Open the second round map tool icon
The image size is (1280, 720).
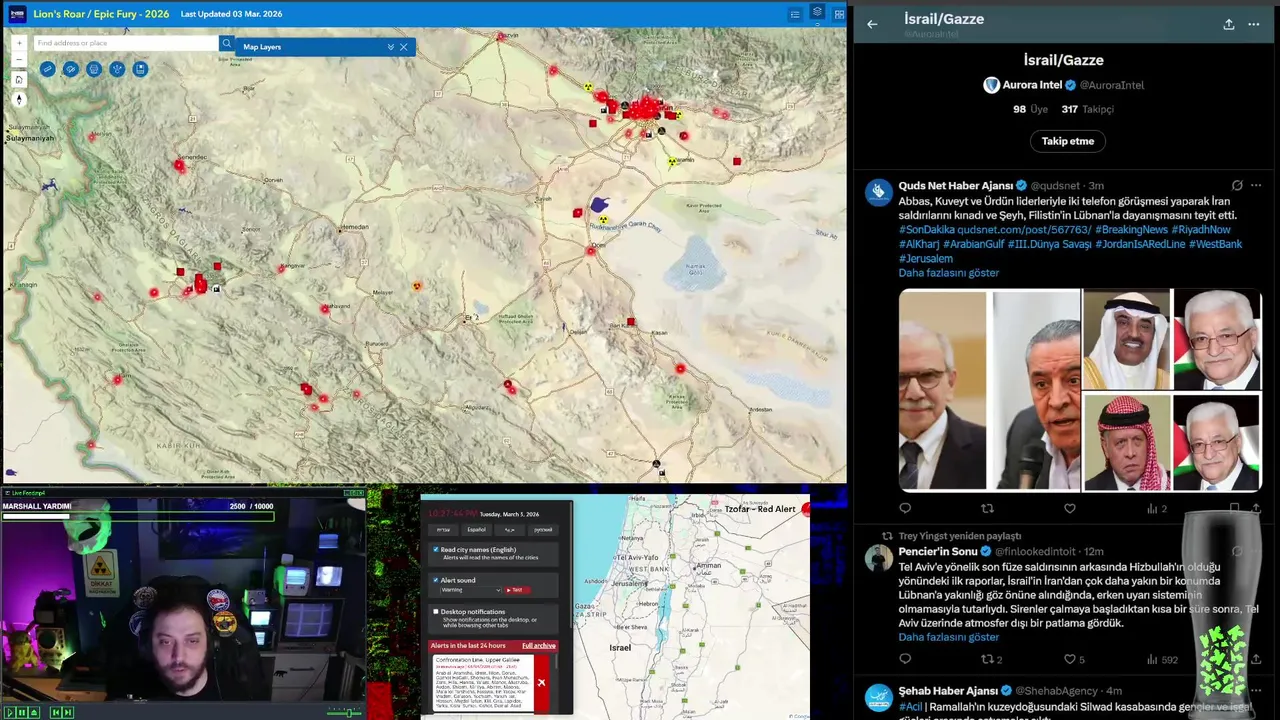(x=71, y=69)
